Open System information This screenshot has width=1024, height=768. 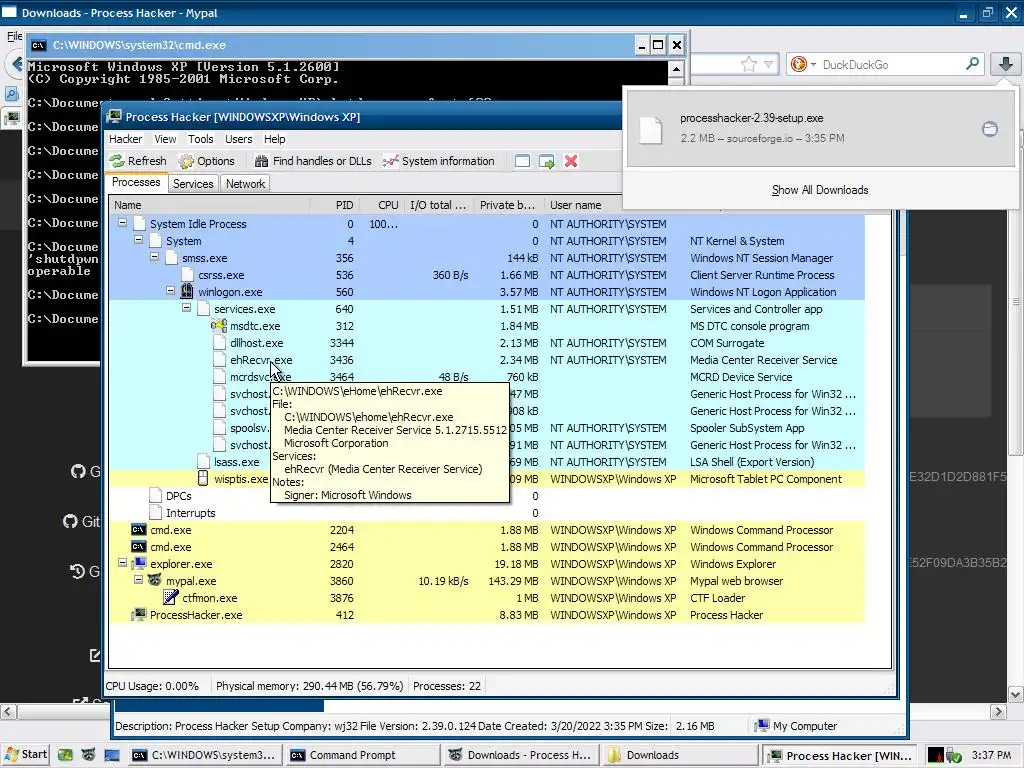pyautogui.click(x=438, y=161)
